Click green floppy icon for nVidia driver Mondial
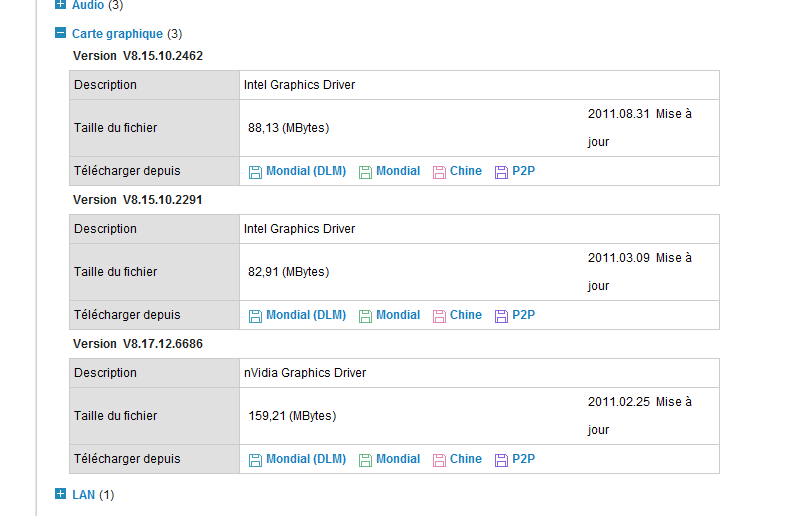798x516 pixels. coord(365,460)
